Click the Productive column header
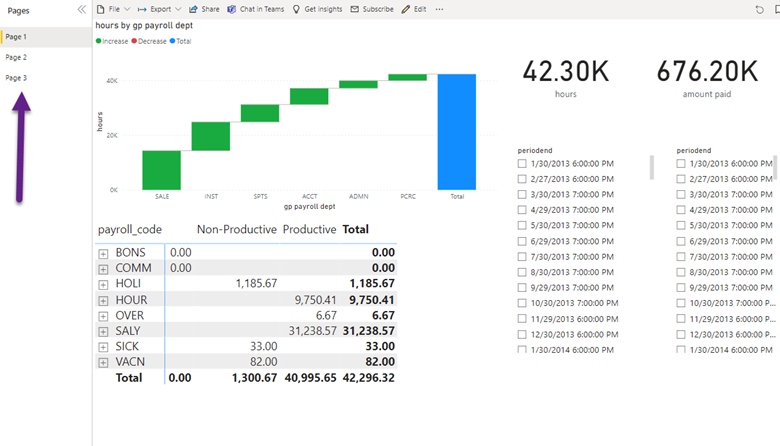 309,229
